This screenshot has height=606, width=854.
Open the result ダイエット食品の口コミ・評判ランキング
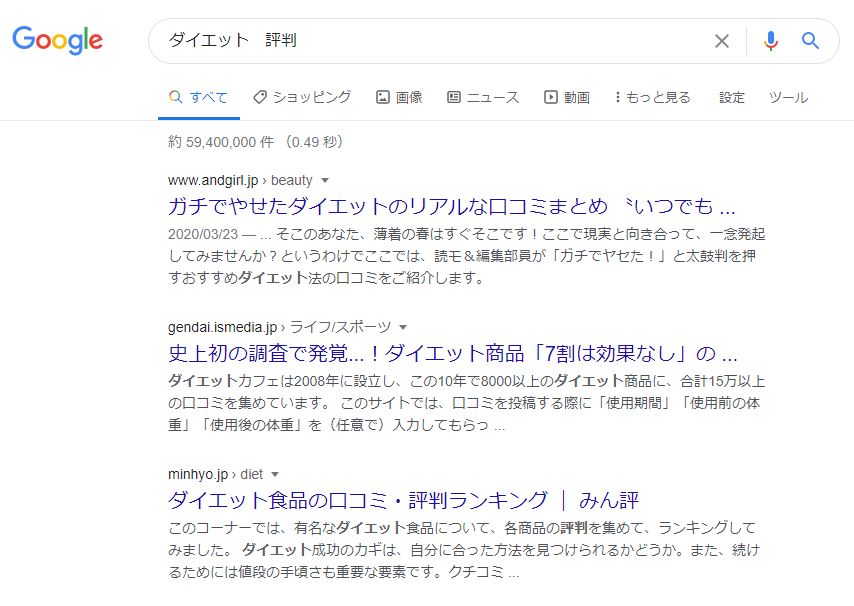(x=403, y=500)
